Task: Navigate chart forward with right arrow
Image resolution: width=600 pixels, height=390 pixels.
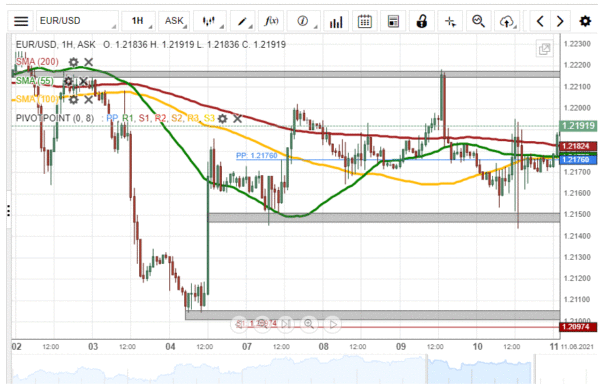Action: 560,21
